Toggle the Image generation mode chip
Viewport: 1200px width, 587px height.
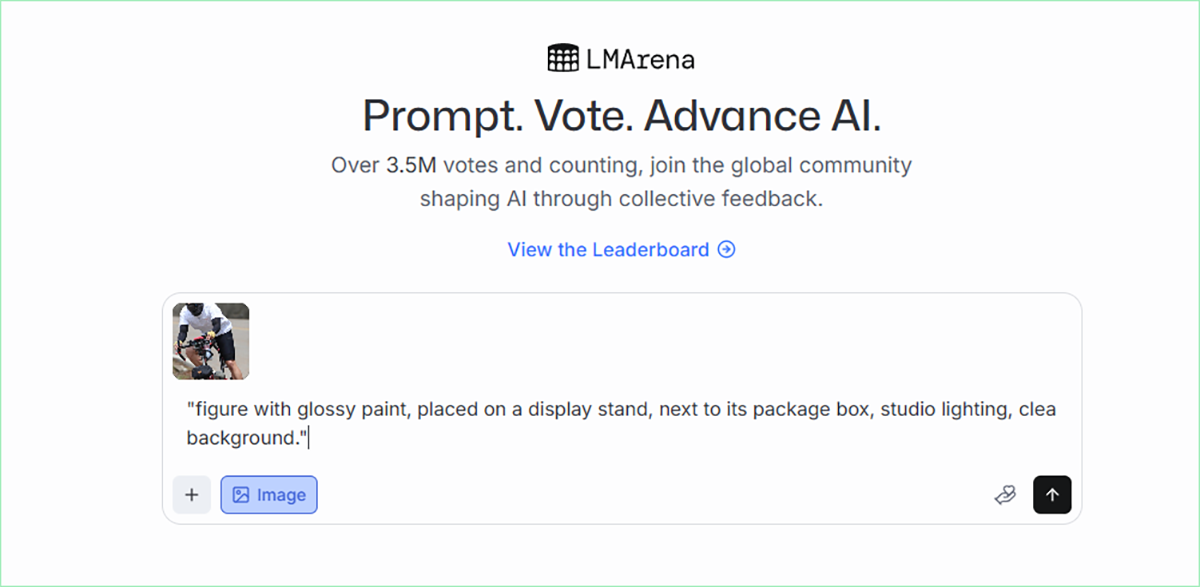[269, 495]
